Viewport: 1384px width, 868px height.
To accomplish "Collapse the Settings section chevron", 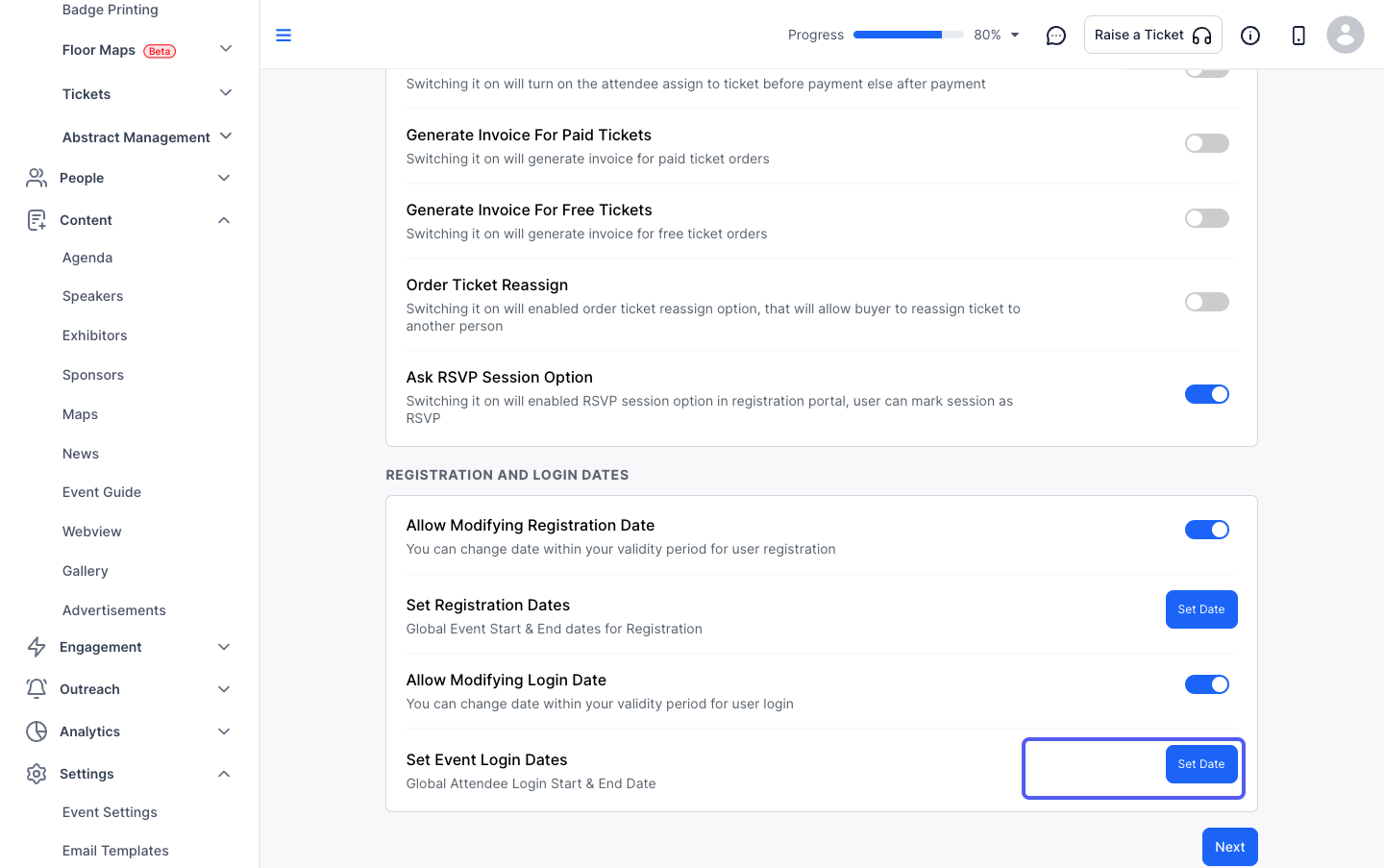I will 224,774.
